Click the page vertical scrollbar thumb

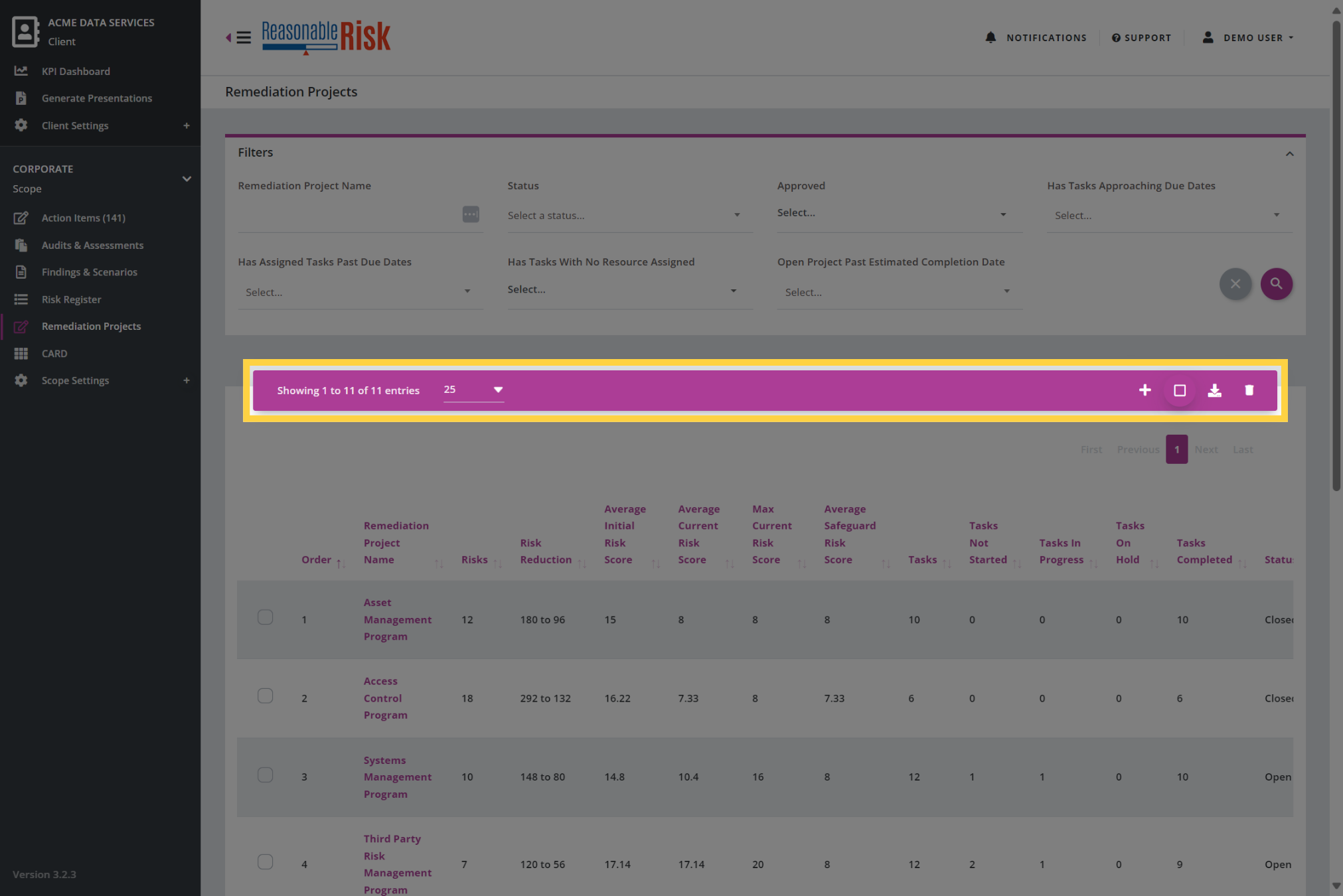[x=1336, y=256]
